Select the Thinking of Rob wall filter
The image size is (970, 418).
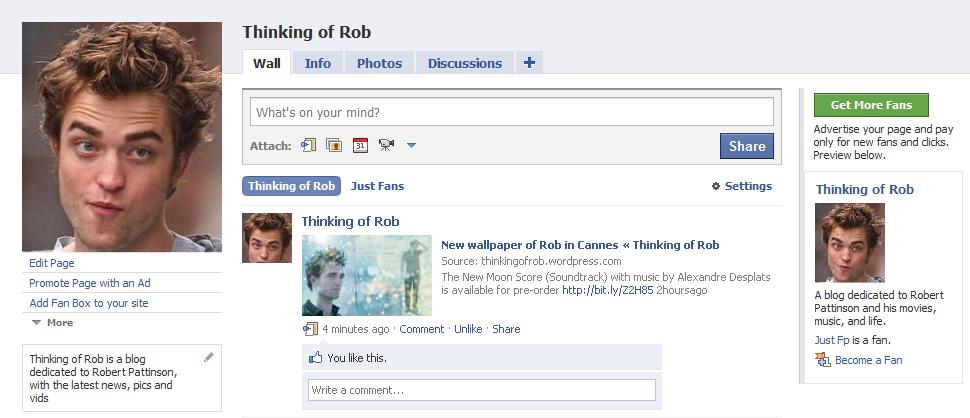click(x=291, y=186)
